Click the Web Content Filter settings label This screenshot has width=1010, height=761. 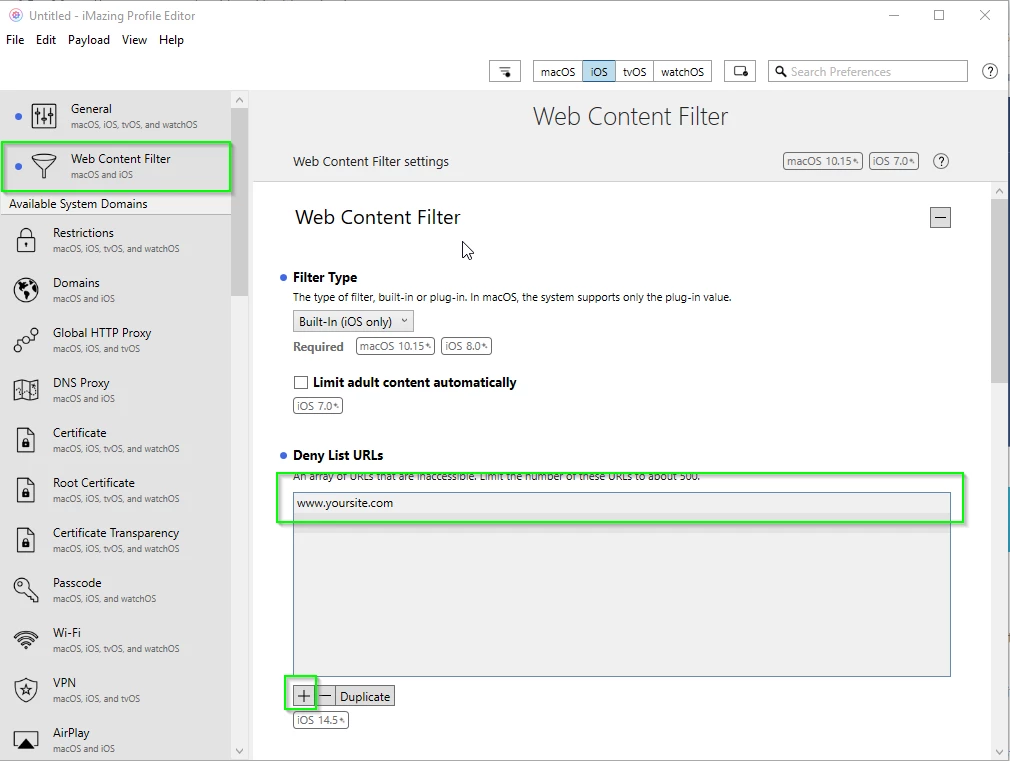371,161
